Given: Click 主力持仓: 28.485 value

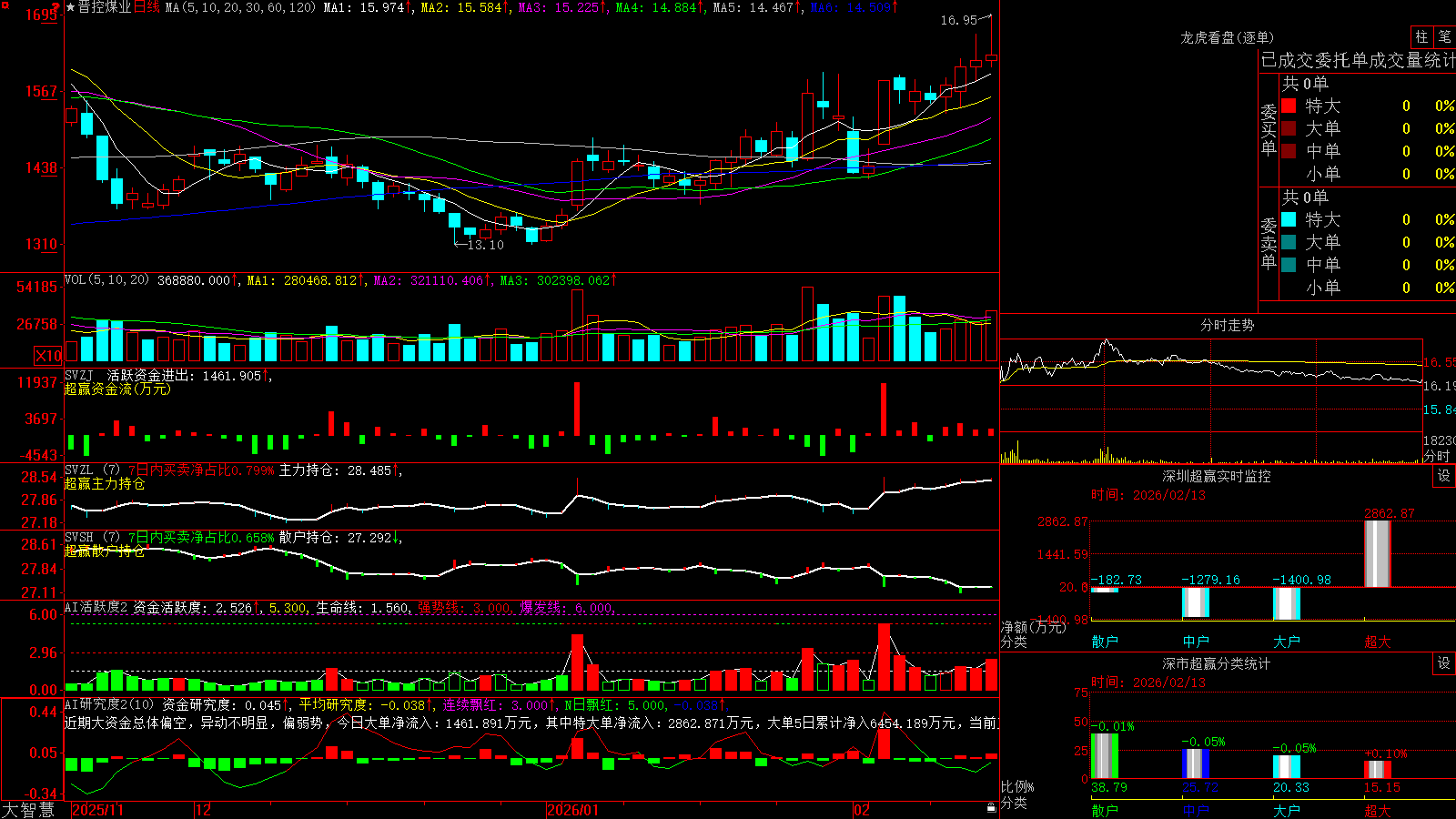Looking at the screenshot, I should [x=336, y=470].
